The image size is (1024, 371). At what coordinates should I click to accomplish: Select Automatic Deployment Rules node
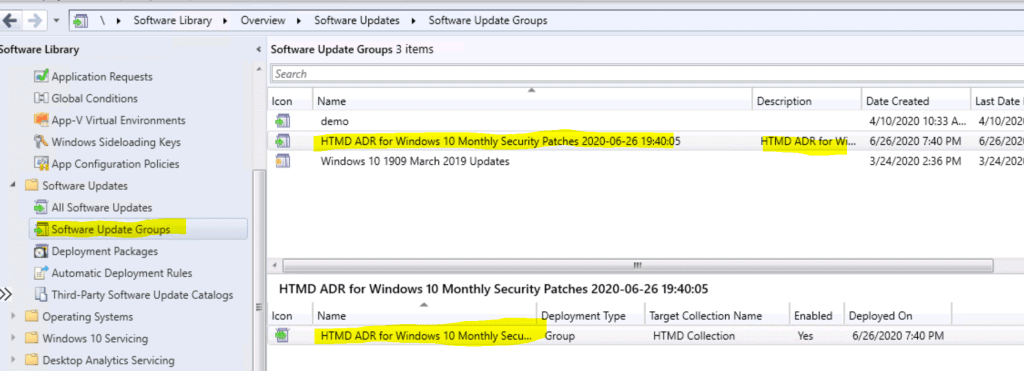point(122,273)
